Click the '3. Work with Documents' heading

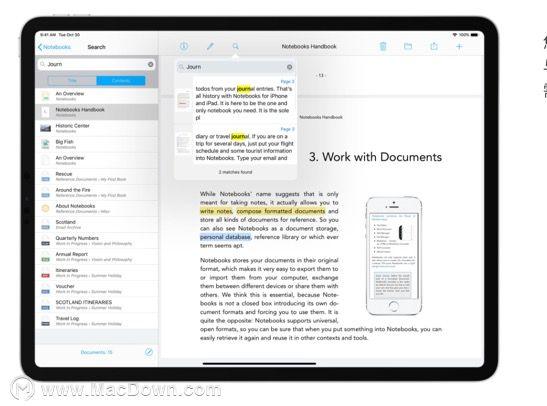coord(375,157)
